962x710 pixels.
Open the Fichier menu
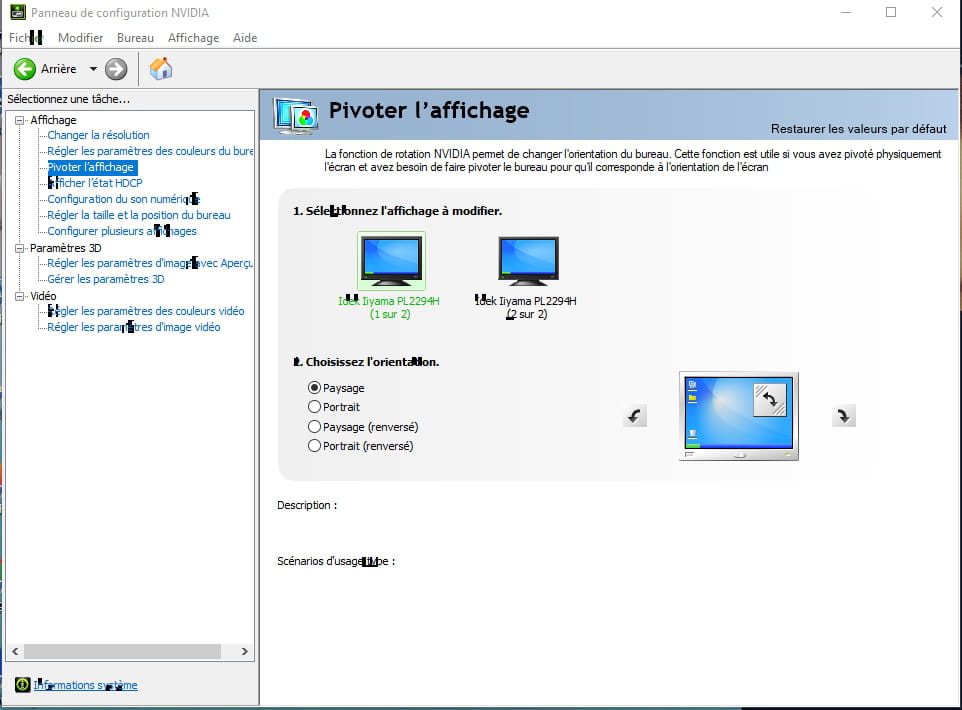pos(26,37)
